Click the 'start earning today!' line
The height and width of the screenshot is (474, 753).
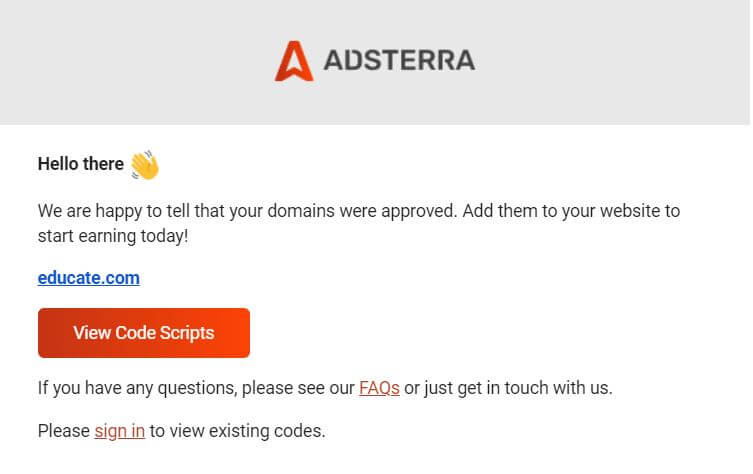[112, 238]
